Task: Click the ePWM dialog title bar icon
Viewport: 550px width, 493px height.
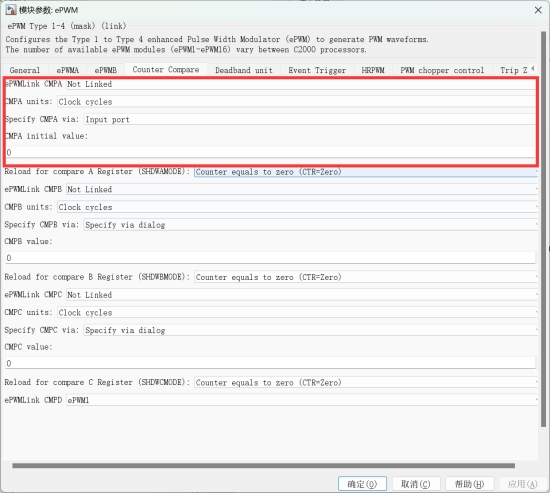Action: click(x=11, y=10)
